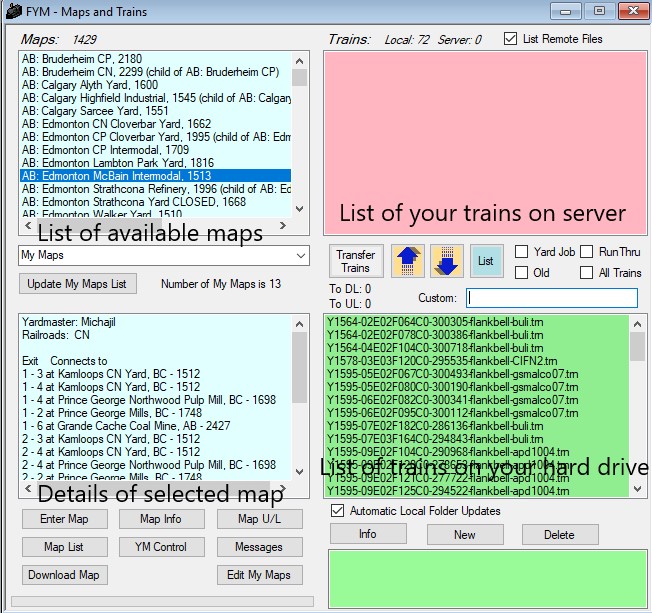Screen dimensions: 652x613
Task: Click the New train button
Action: [465, 535]
